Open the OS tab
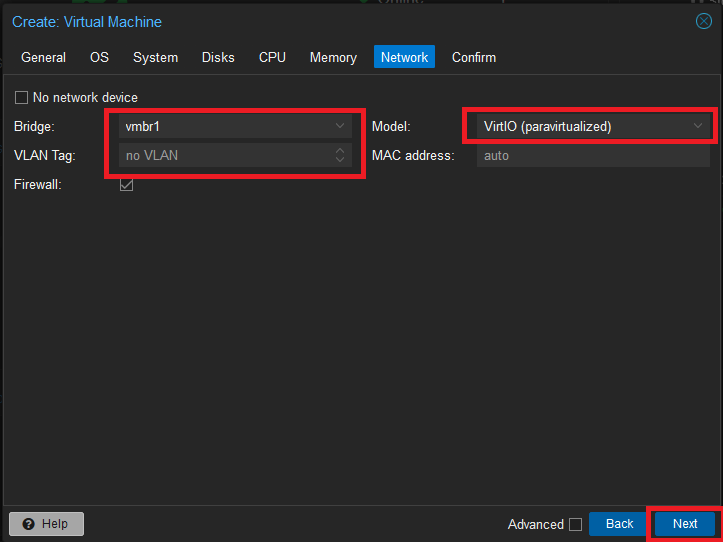The height and width of the screenshot is (542, 723). coord(99,57)
